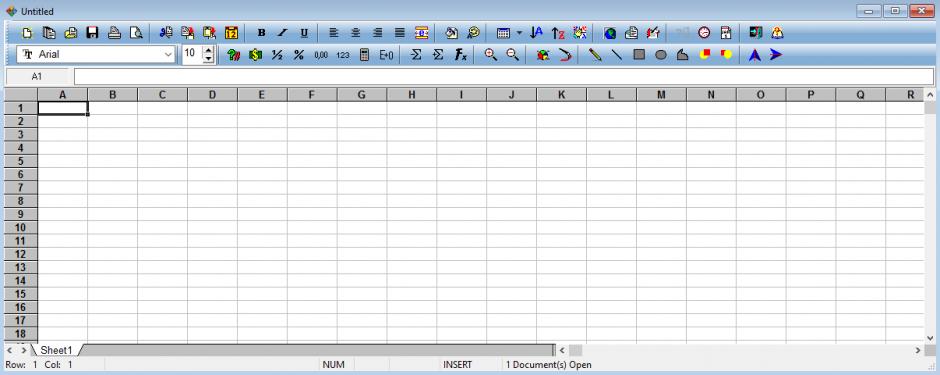
Task: Click the blue rightward arrow icon
Action: pyautogui.click(x=776, y=55)
